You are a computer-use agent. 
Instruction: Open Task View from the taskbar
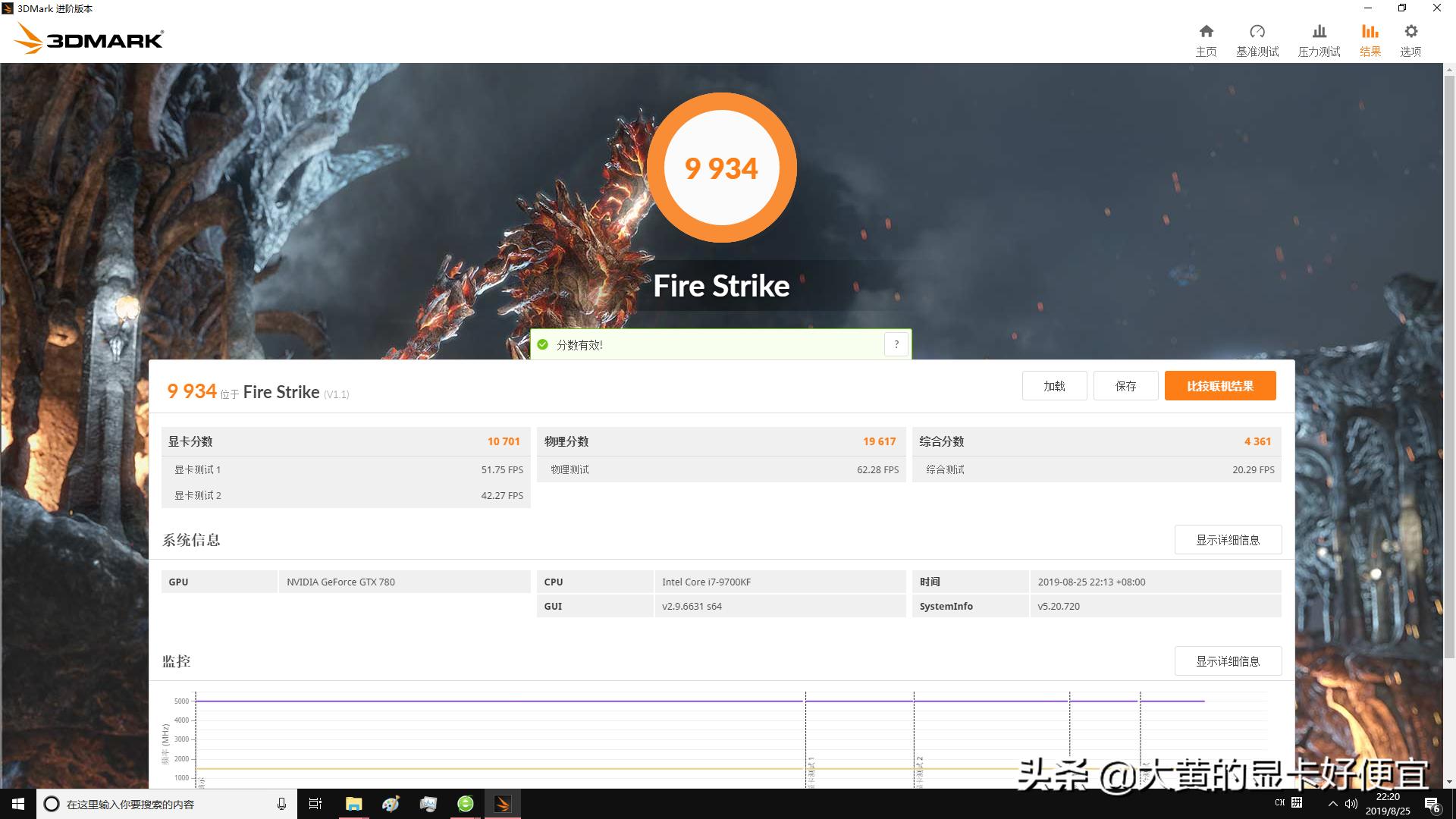pos(315,804)
